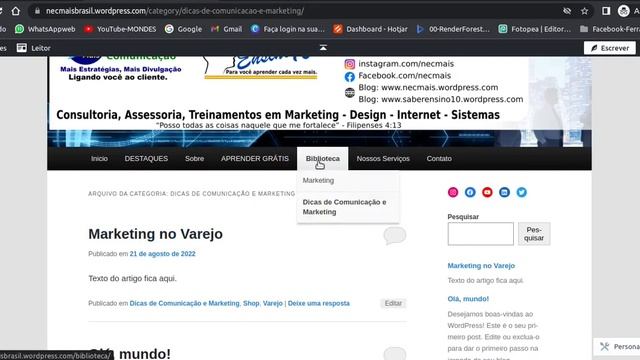Click the Facebook icon in header banner
The width and height of the screenshot is (640, 360).
click(350, 76)
